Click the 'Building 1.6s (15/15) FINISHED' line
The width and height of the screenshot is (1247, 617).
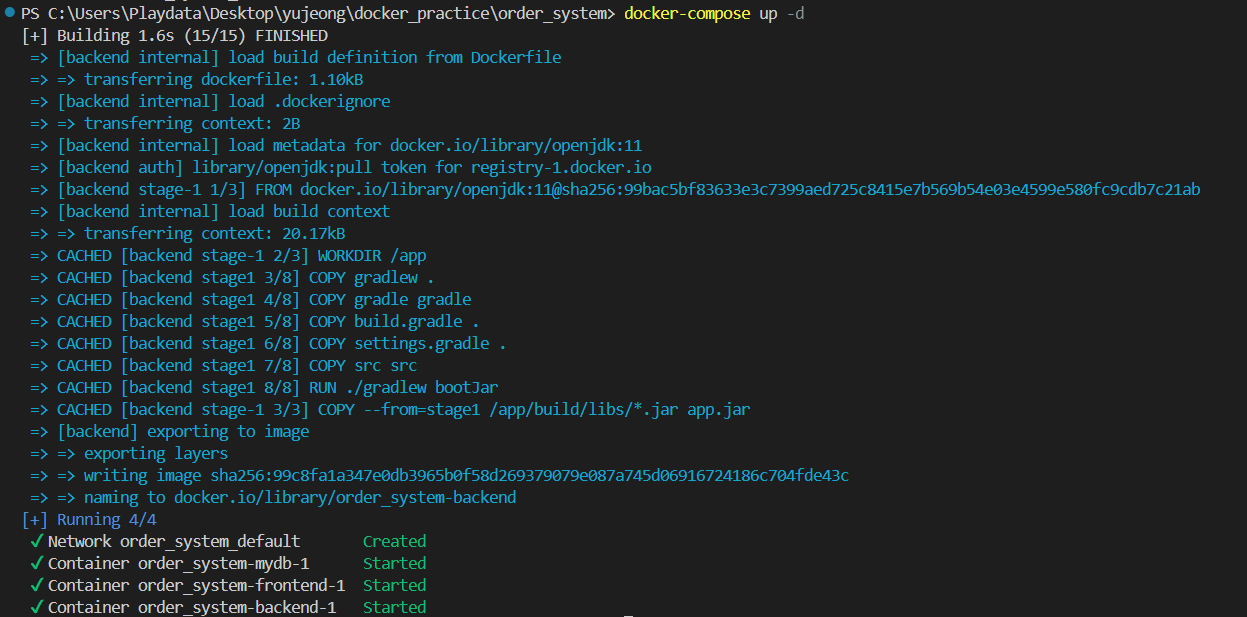coord(174,36)
